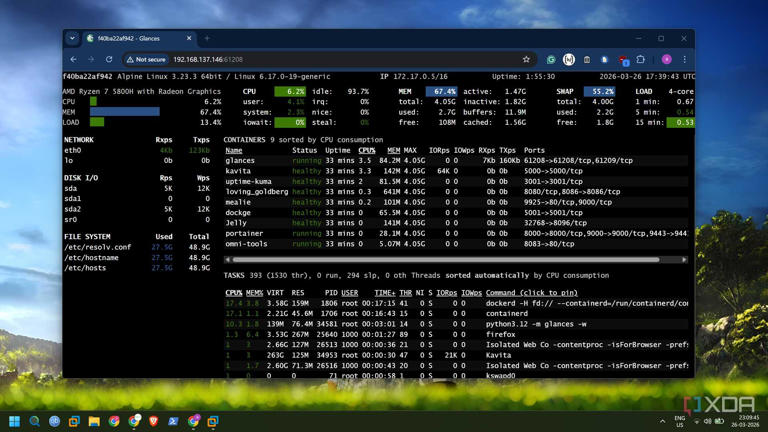Open the browser extensions puzzle icon

click(x=641, y=59)
